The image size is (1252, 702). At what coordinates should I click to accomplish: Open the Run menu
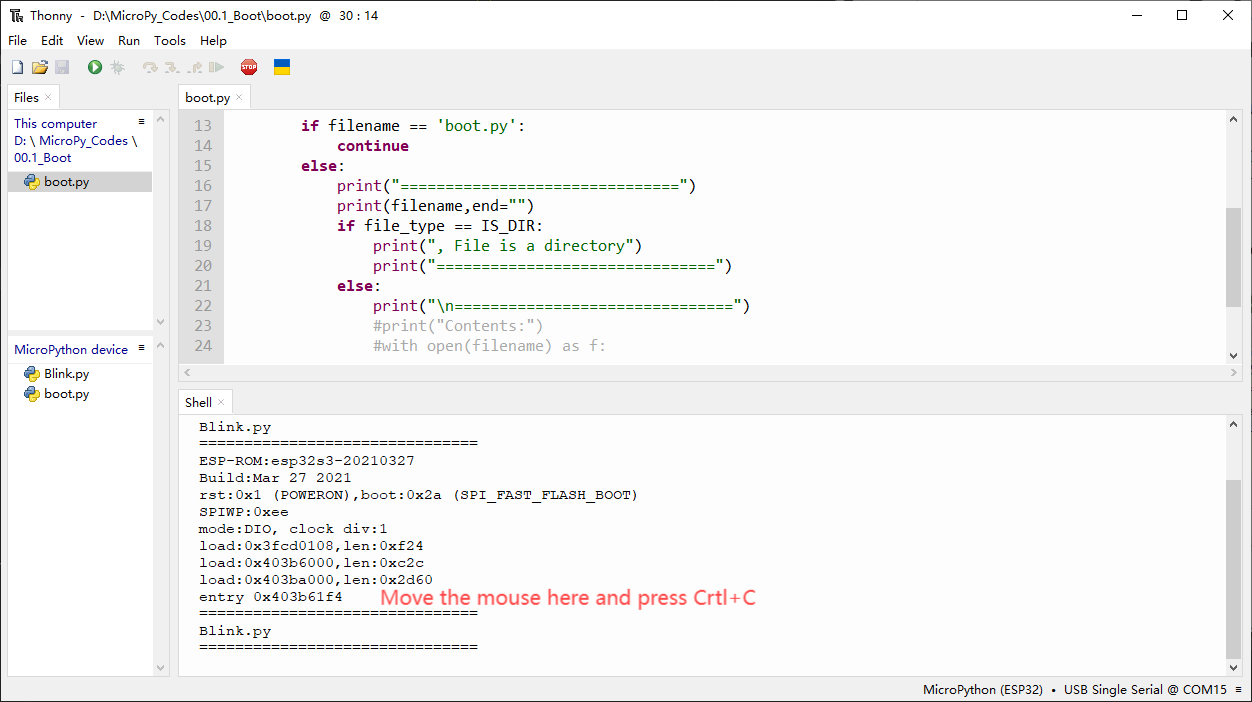(129, 41)
